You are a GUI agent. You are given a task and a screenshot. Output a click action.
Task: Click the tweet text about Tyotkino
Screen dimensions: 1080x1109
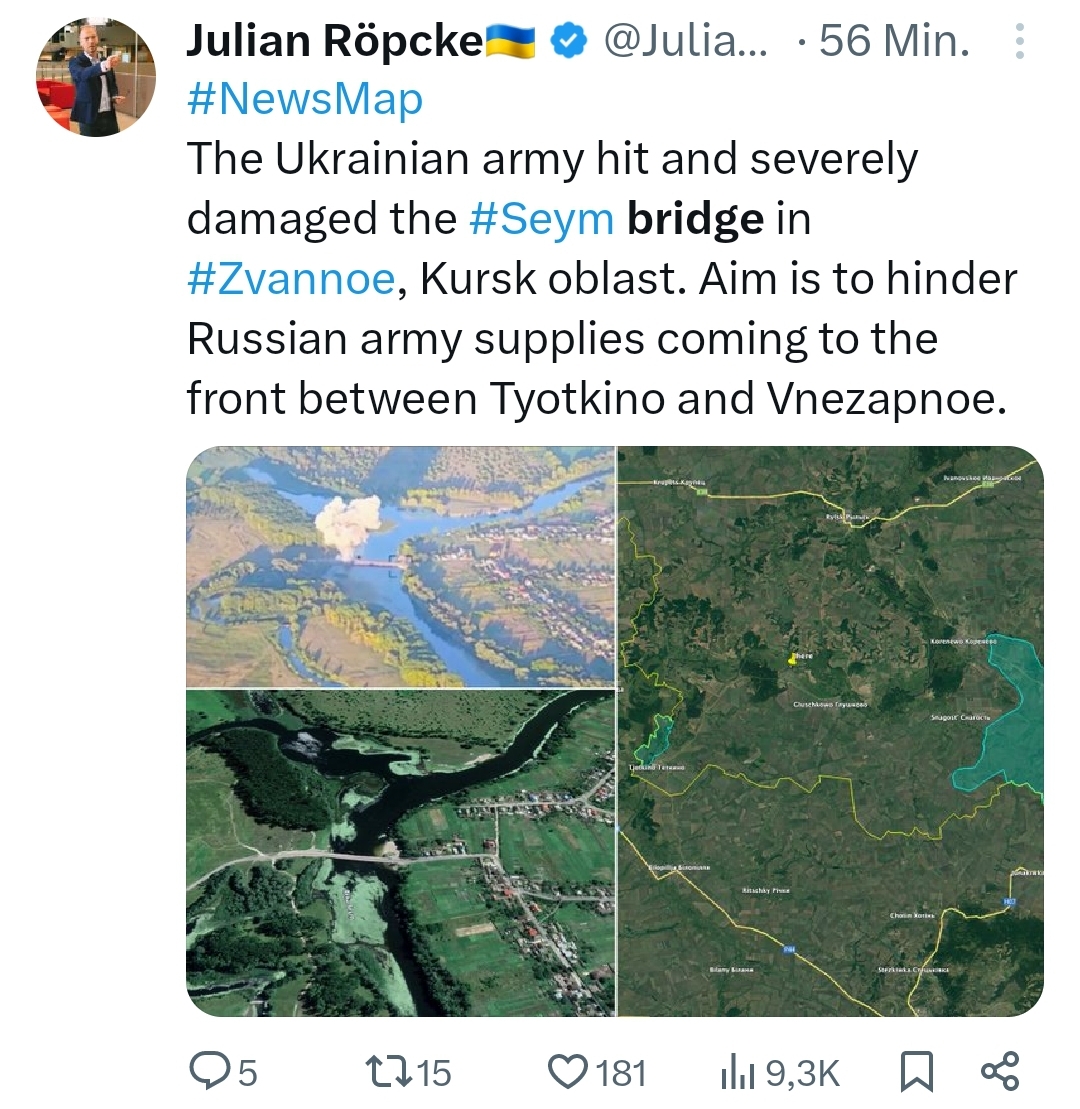(x=602, y=278)
